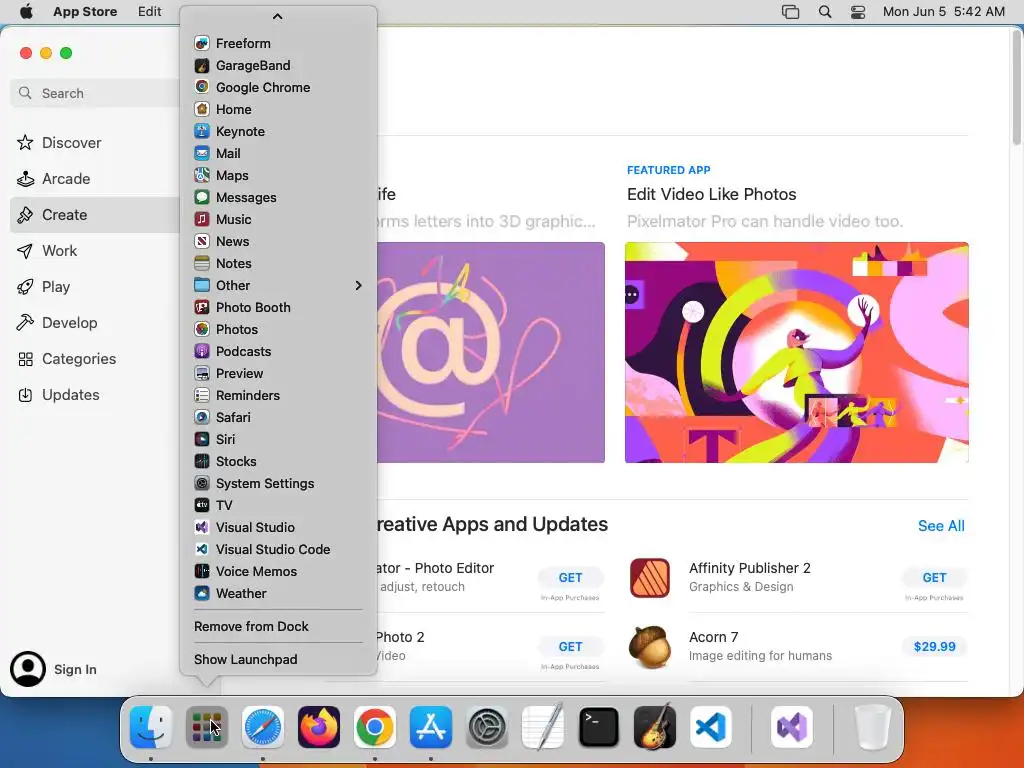The height and width of the screenshot is (768, 1024).
Task: Click the Mail icon in the menu
Action: coord(202,153)
